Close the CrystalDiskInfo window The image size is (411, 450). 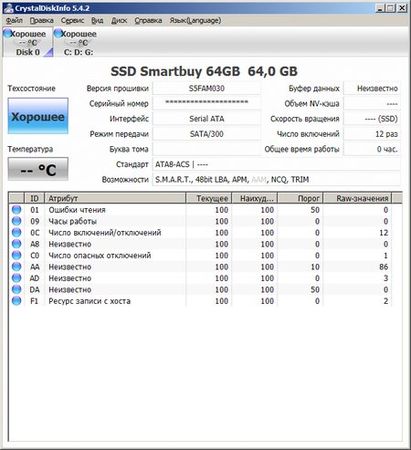(402, 8)
